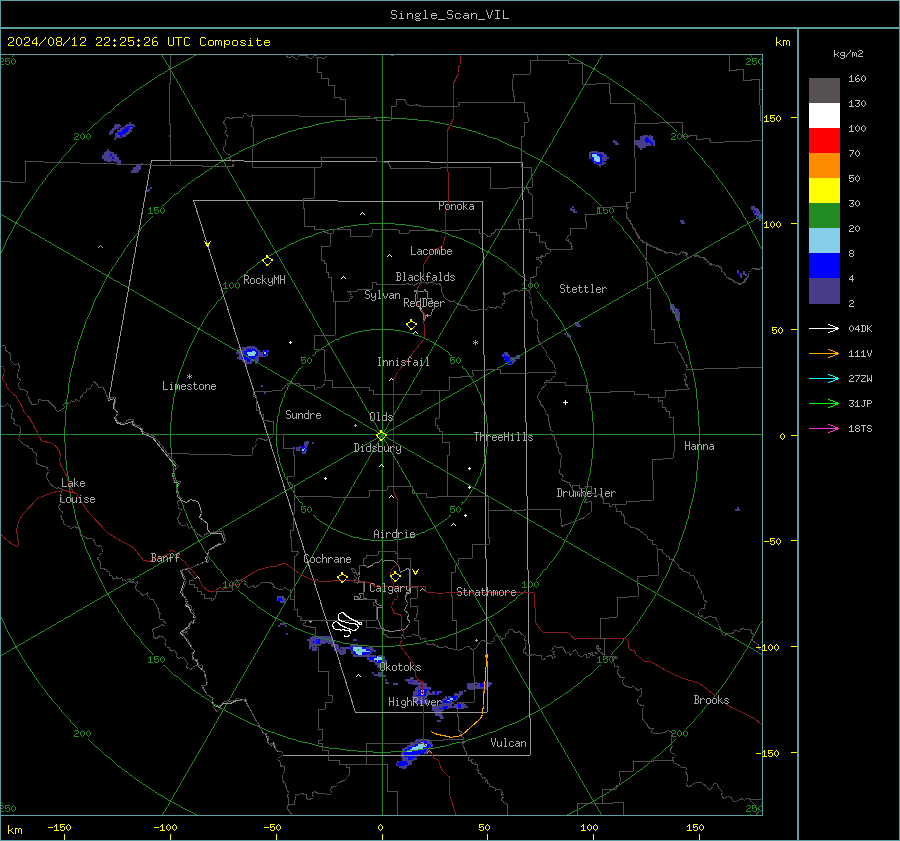Click the 04DK legend label
Screen dimensions: 900x841
[860, 329]
